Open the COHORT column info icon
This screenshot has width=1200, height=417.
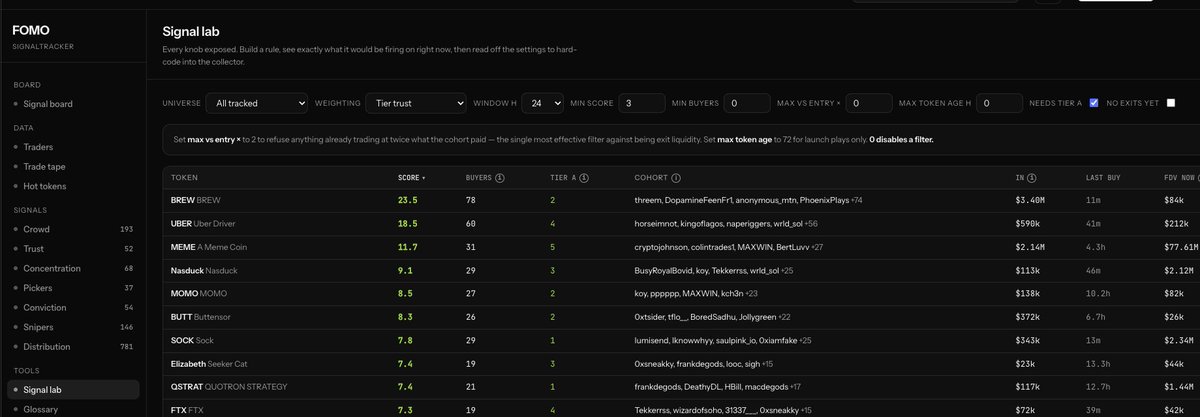[676, 178]
